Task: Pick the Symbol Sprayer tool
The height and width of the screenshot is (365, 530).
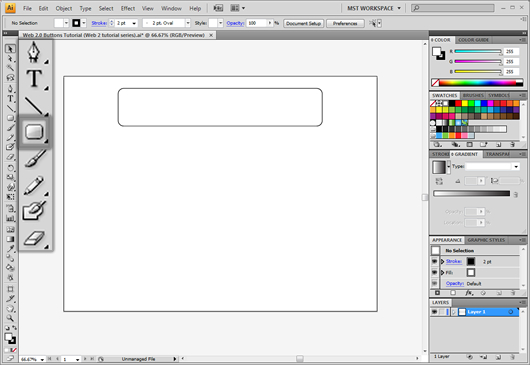Action: click(x=10, y=209)
